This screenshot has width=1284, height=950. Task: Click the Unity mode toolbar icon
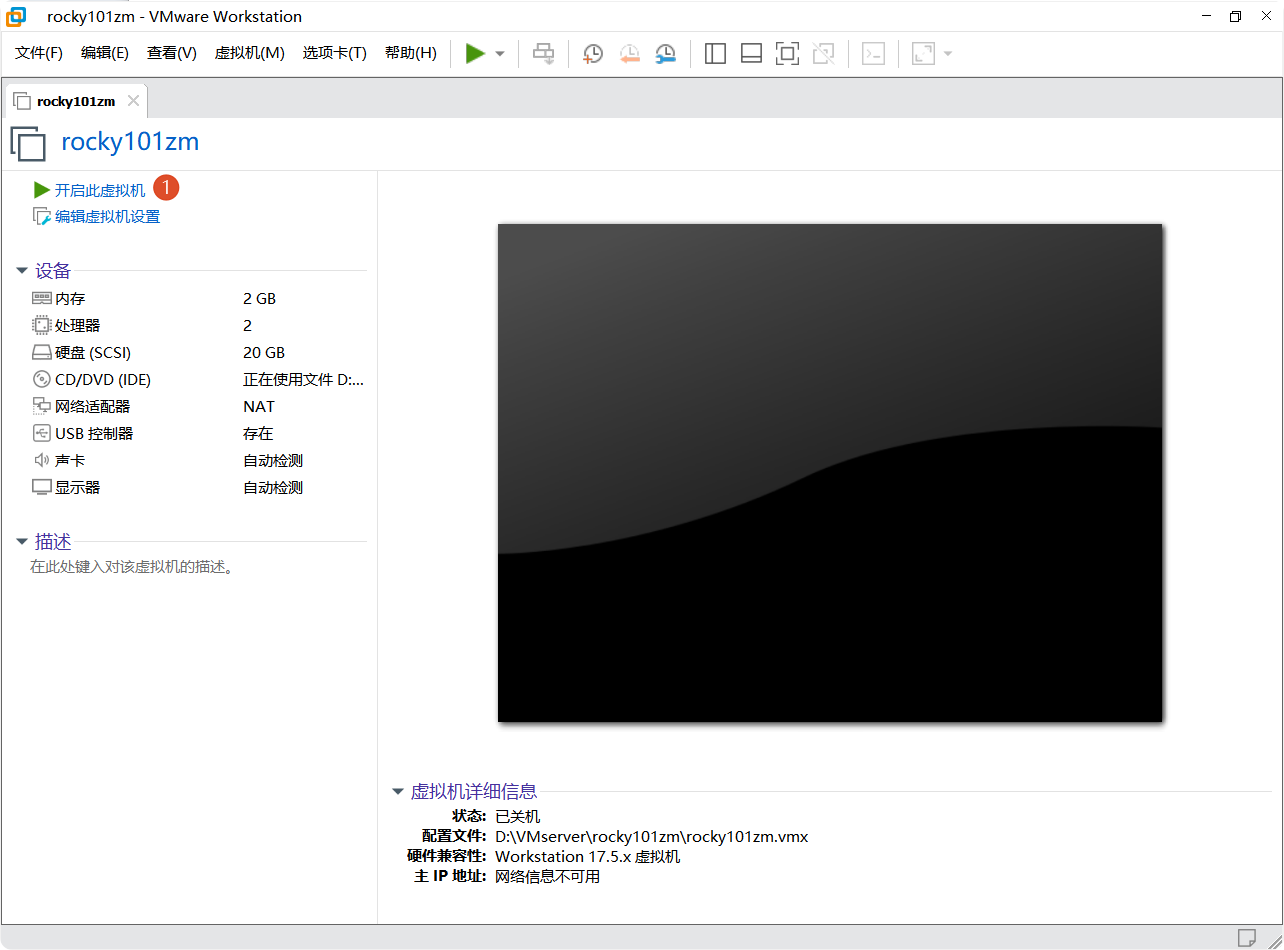[x=824, y=54]
